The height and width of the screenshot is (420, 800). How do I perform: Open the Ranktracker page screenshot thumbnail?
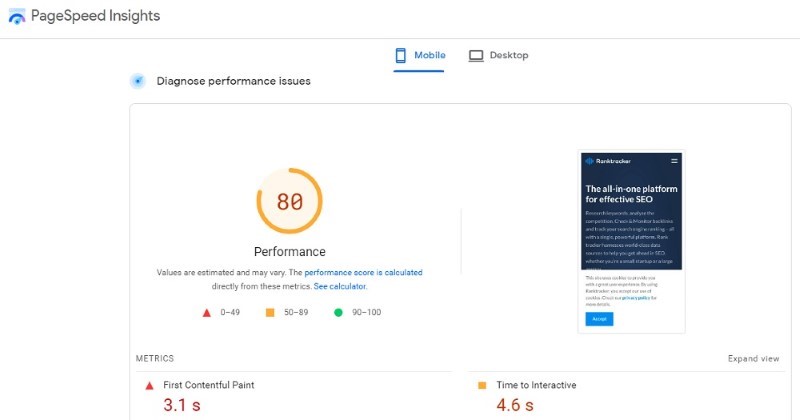click(631, 241)
